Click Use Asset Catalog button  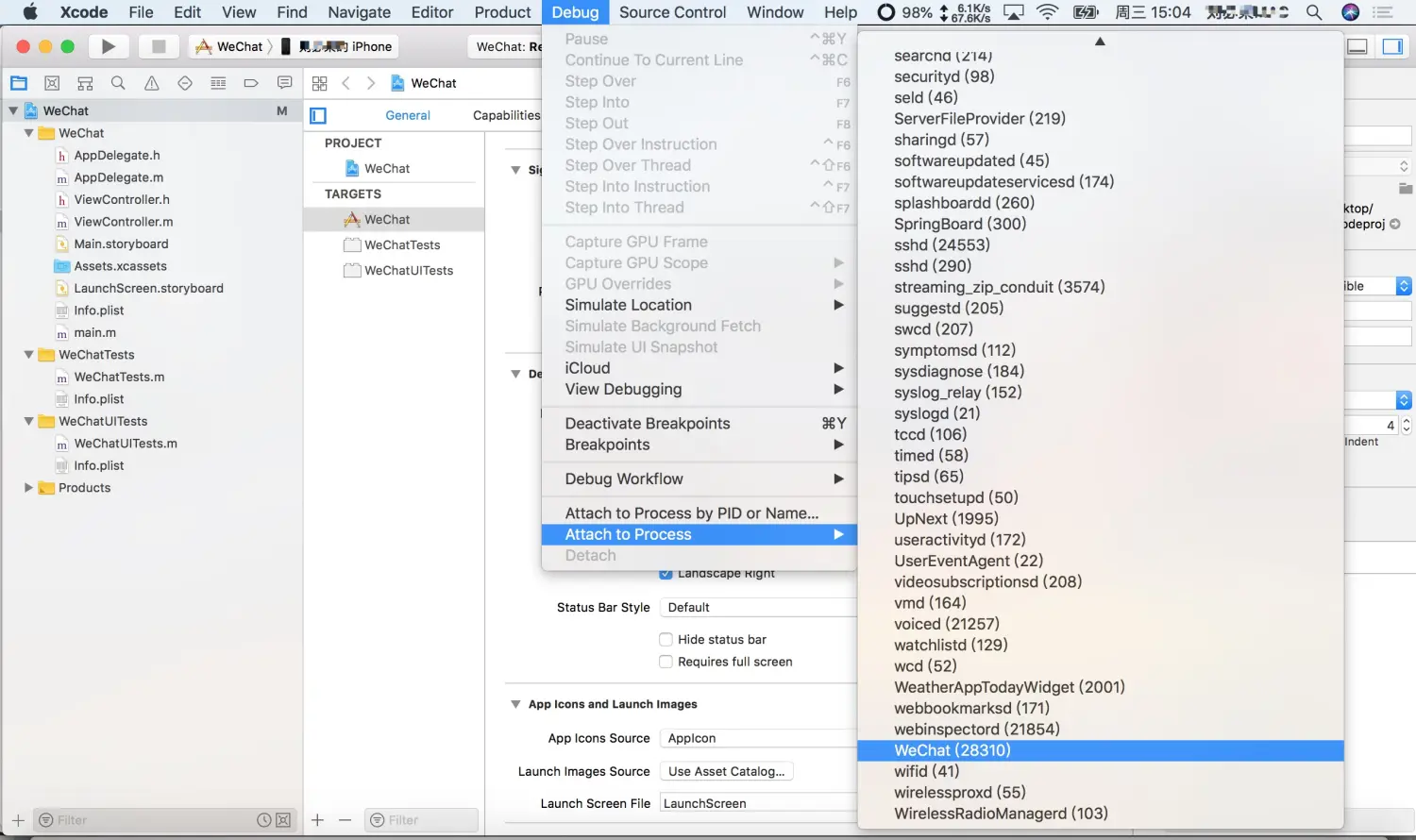tap(727, 771)
